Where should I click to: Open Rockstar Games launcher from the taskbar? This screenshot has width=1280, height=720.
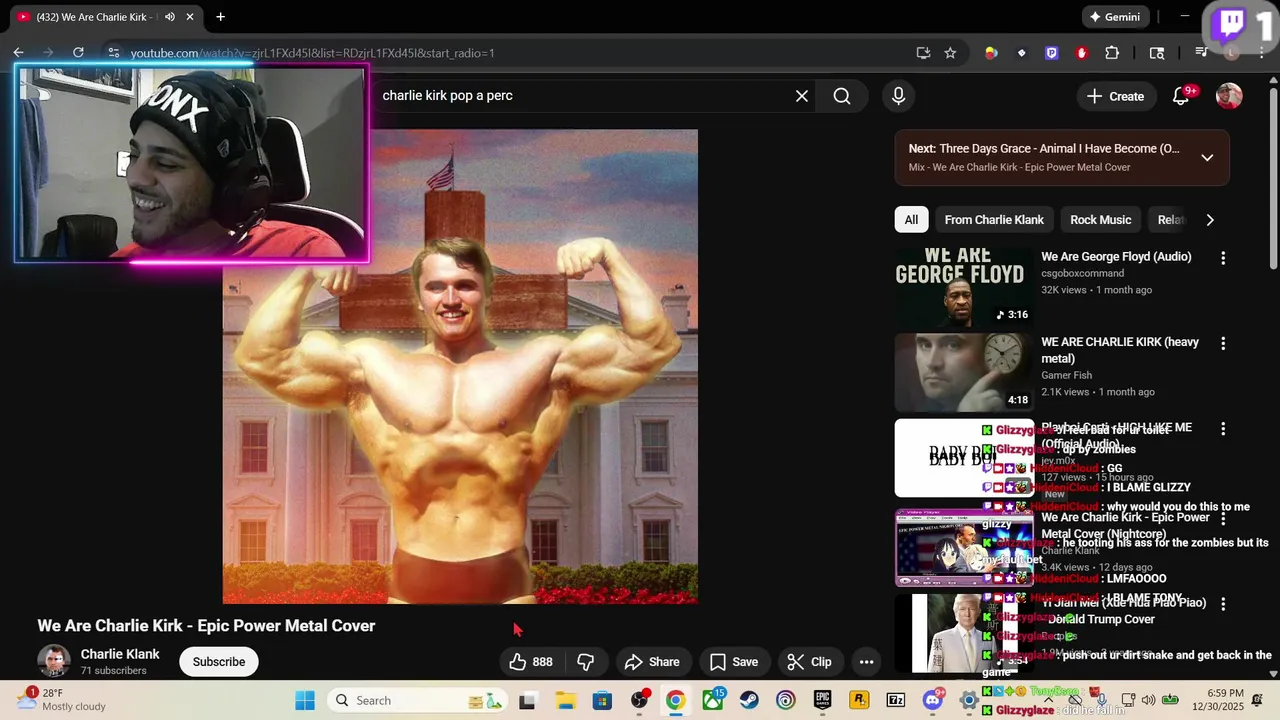click(859, 700)
